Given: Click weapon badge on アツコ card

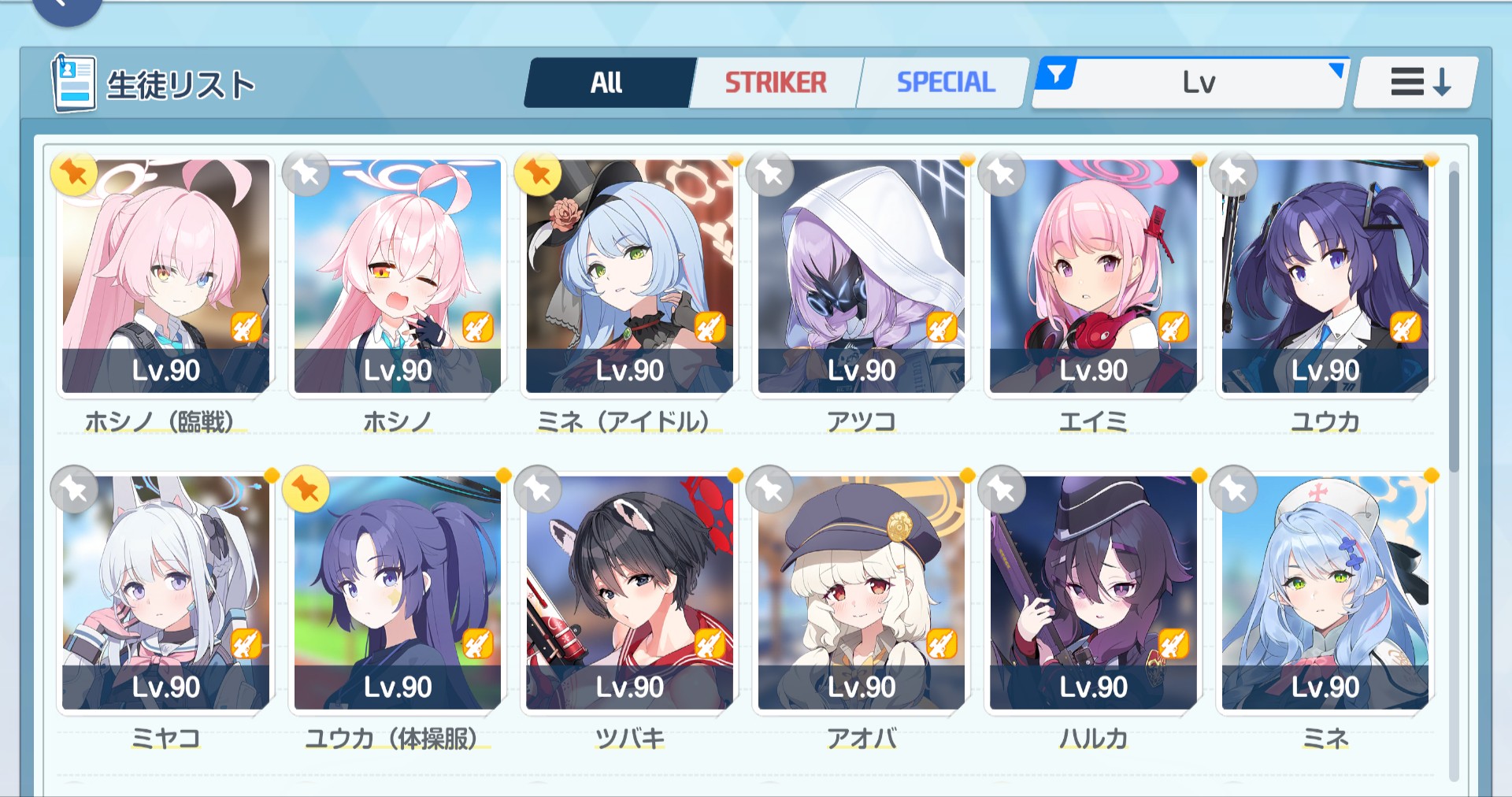Looking at the screenshot, I should click(941, 327).
